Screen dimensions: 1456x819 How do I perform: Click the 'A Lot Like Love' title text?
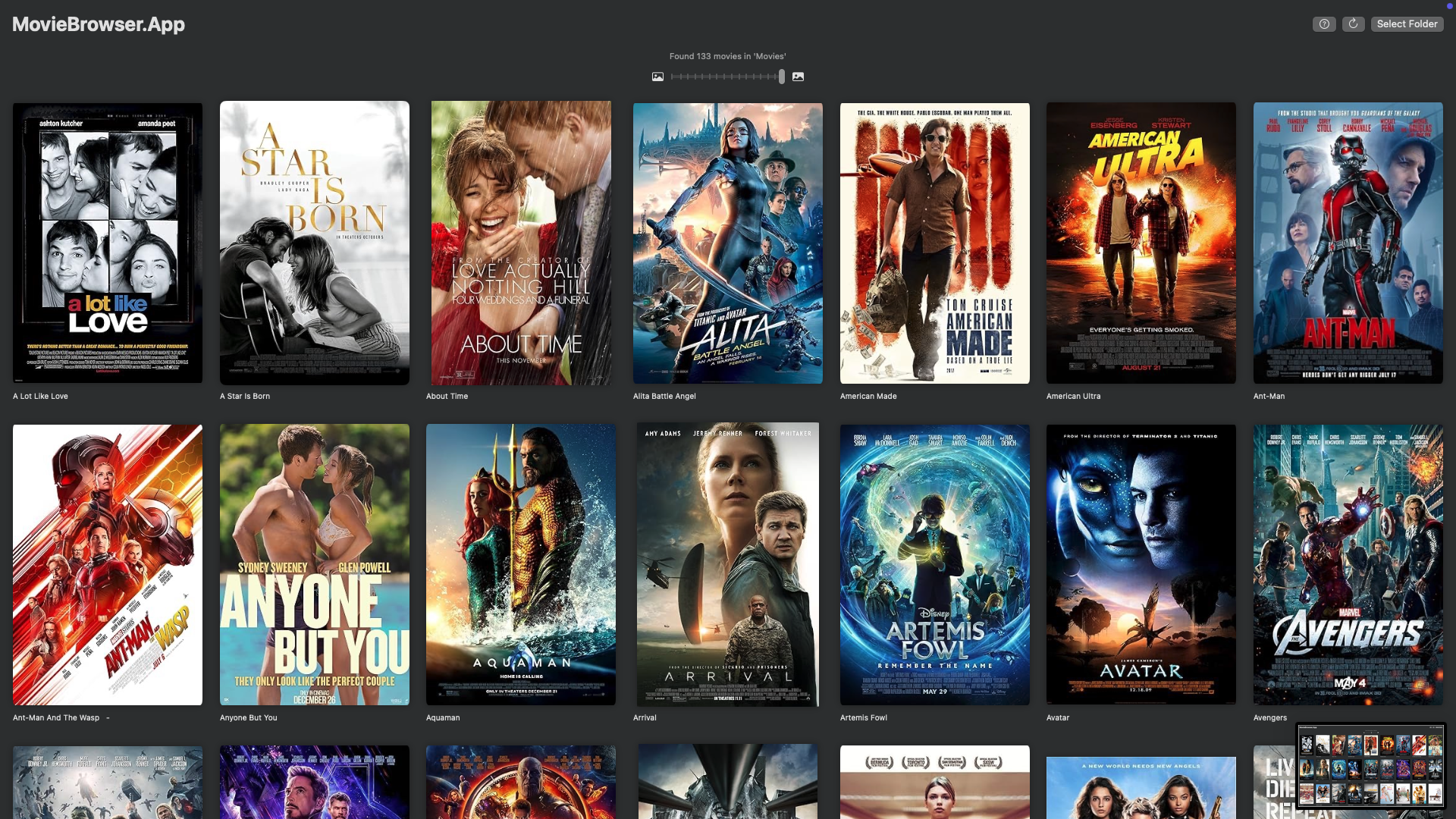[40, 396]
